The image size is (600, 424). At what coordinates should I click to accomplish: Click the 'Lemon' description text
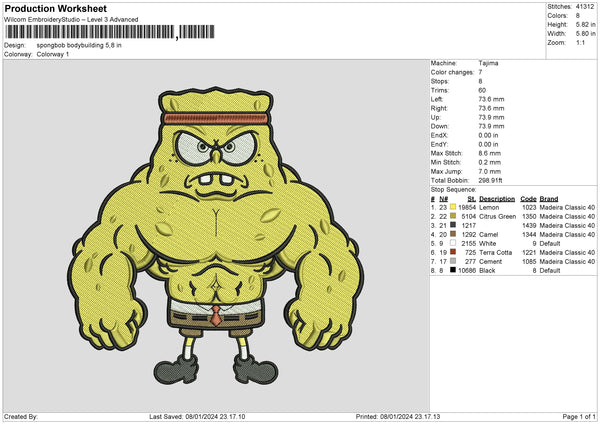[489, 207]
